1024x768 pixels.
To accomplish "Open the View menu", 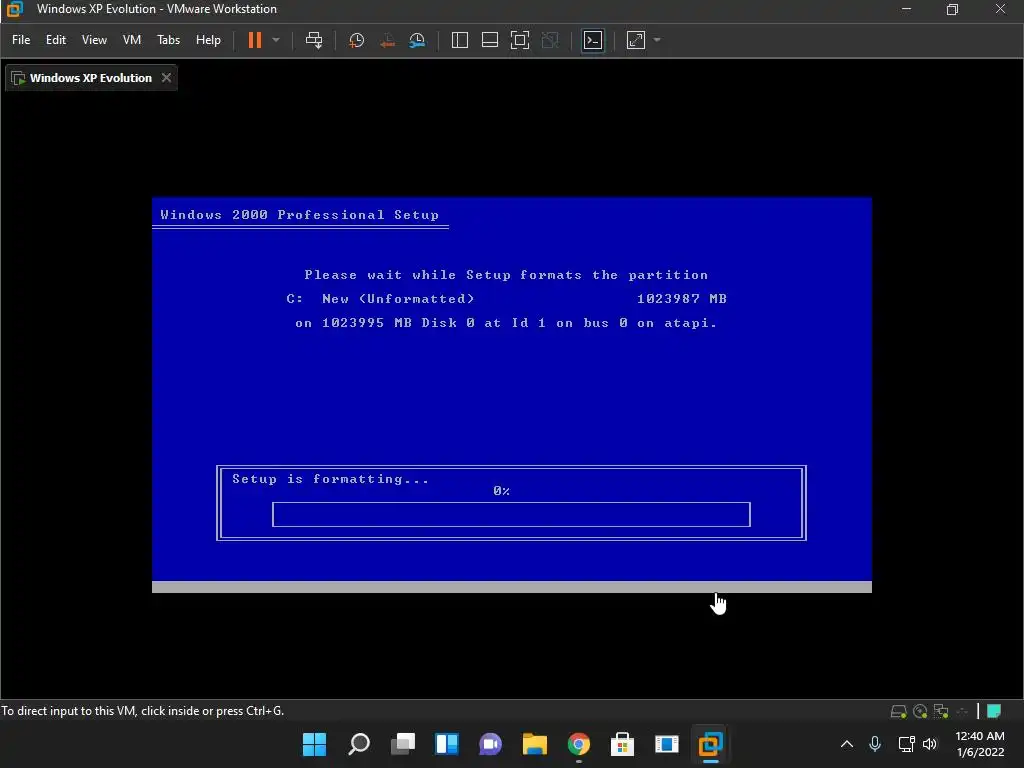I will click(94, 40).
